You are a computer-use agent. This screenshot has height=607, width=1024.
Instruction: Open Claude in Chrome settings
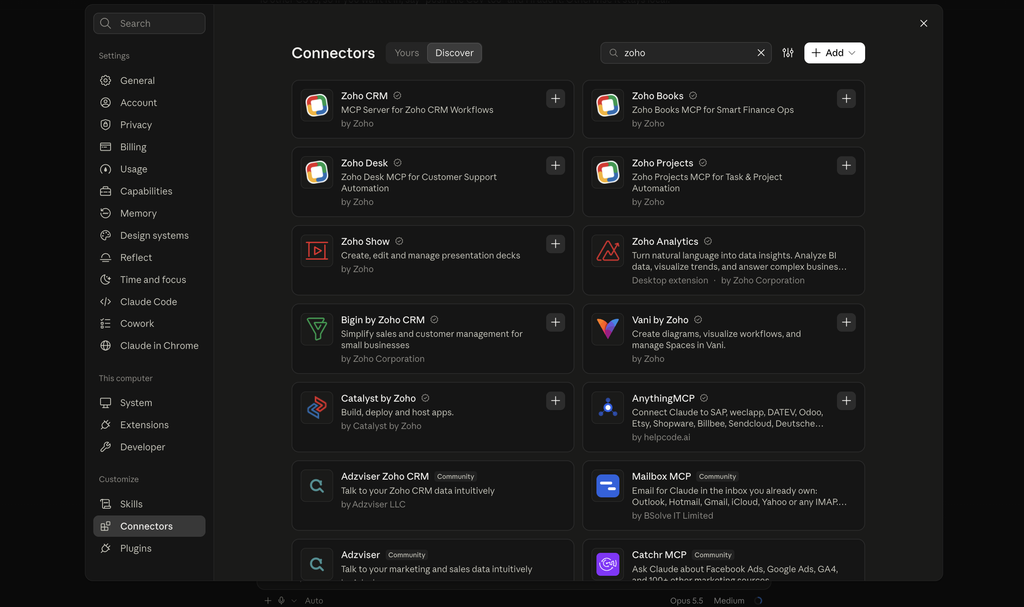coord(149,346)
